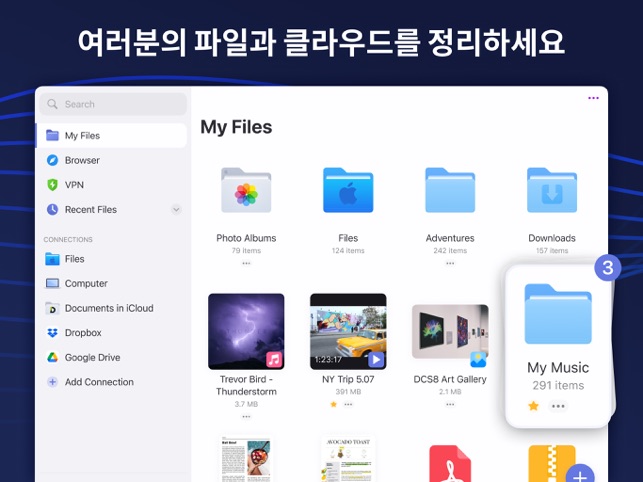The height and width of the screenshot is (482, 643).
Task: Select My Files in the sidebar
Action: (x=112, y=136)
